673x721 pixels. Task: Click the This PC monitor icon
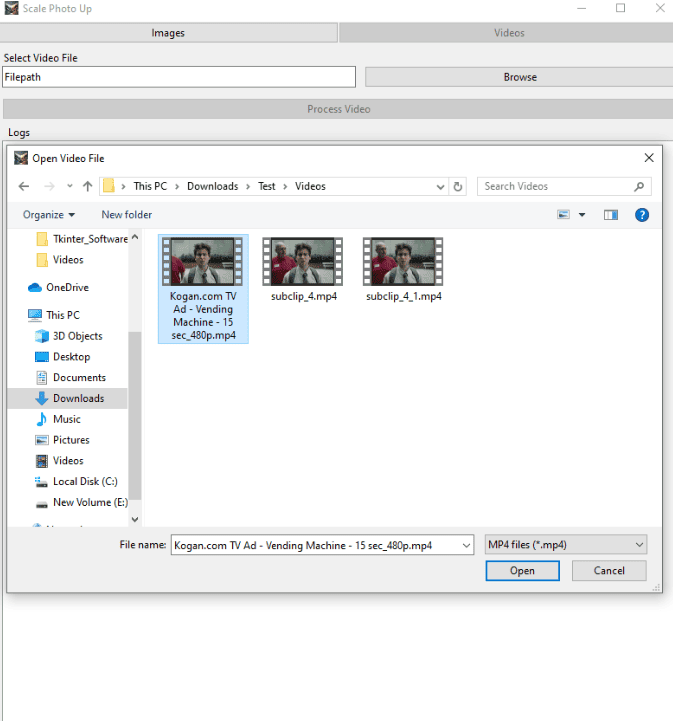coord(35,315)
